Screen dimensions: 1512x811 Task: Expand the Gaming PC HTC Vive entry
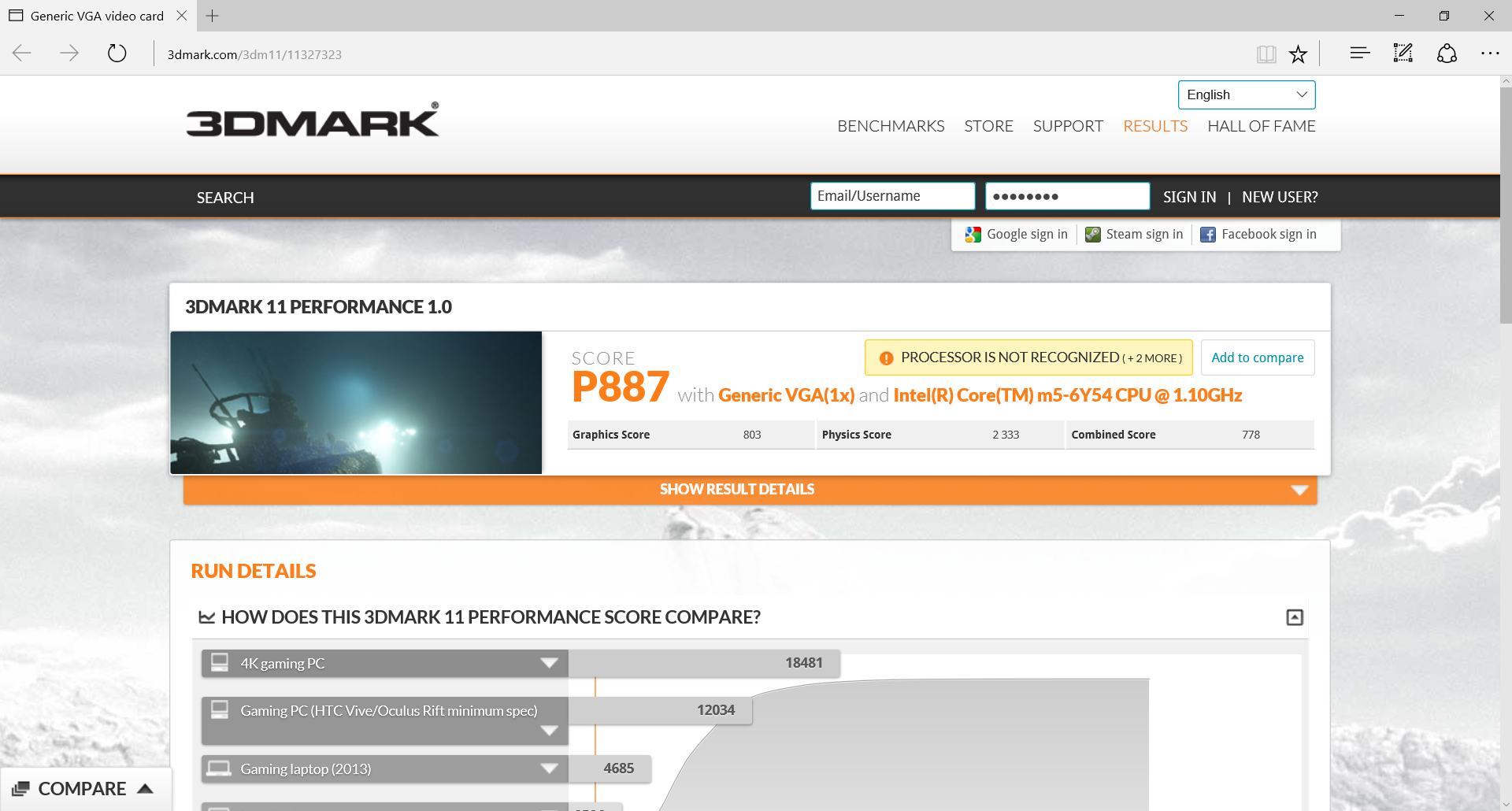click(550, 731)
